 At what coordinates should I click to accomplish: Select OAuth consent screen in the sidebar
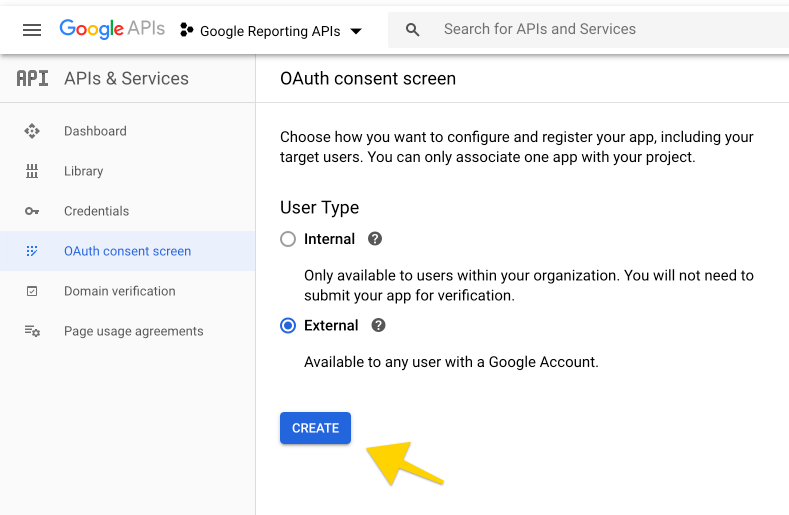point(127,251)
